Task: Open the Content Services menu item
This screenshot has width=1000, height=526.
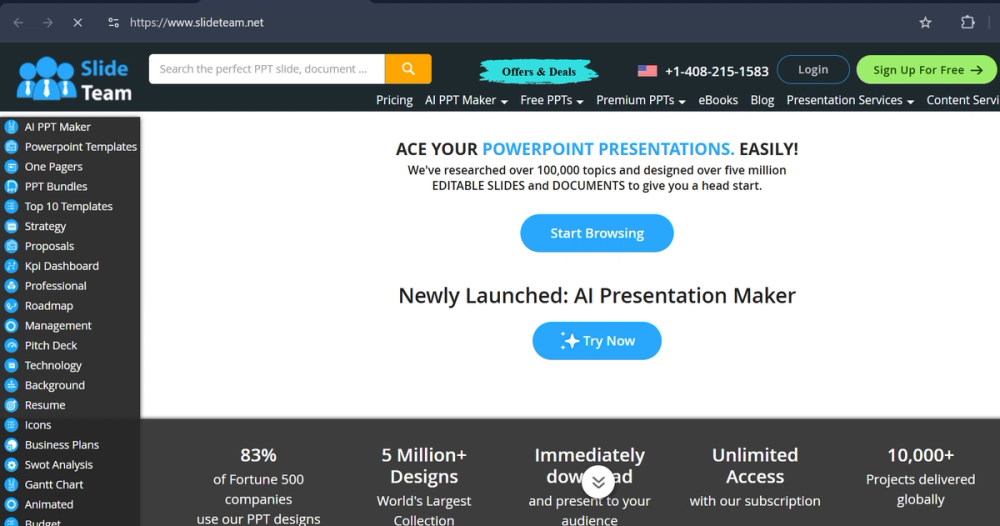Action: 963,100
